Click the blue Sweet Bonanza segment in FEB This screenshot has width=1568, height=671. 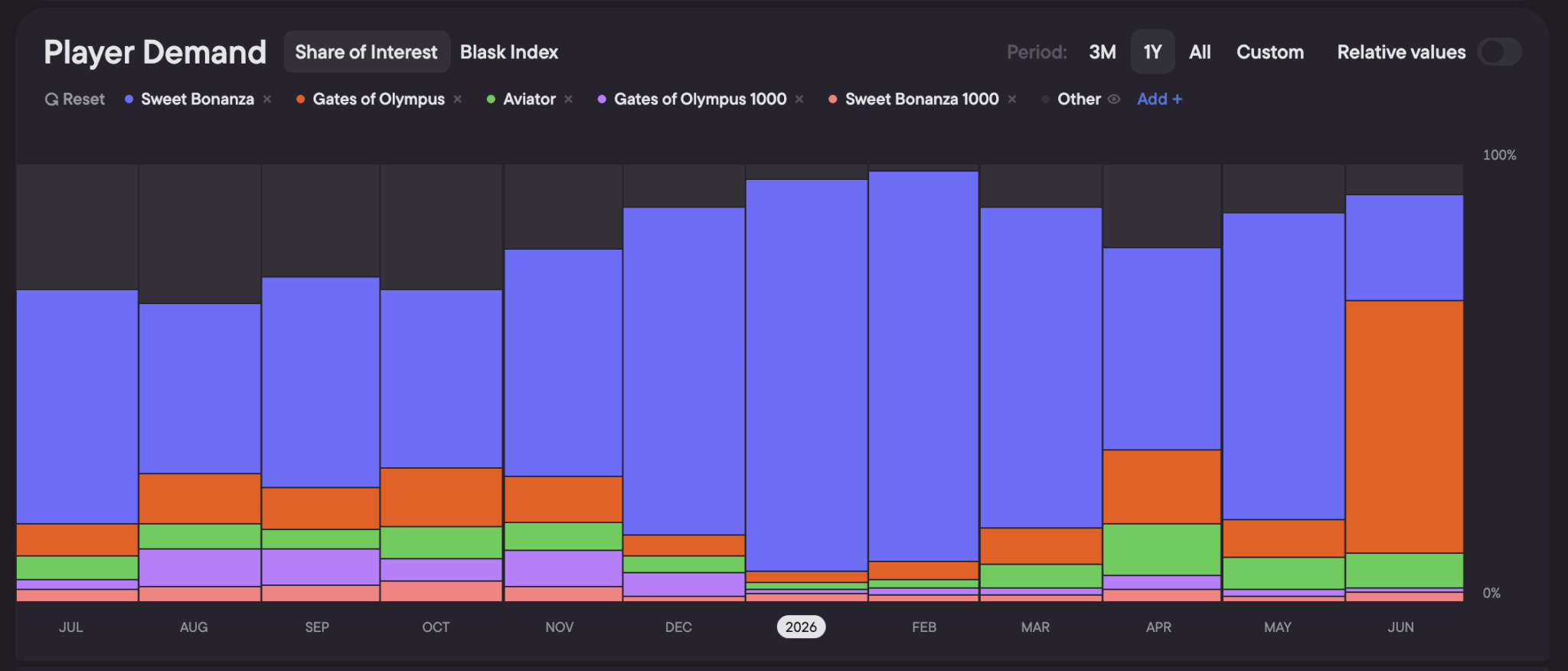tap(923, 366)
